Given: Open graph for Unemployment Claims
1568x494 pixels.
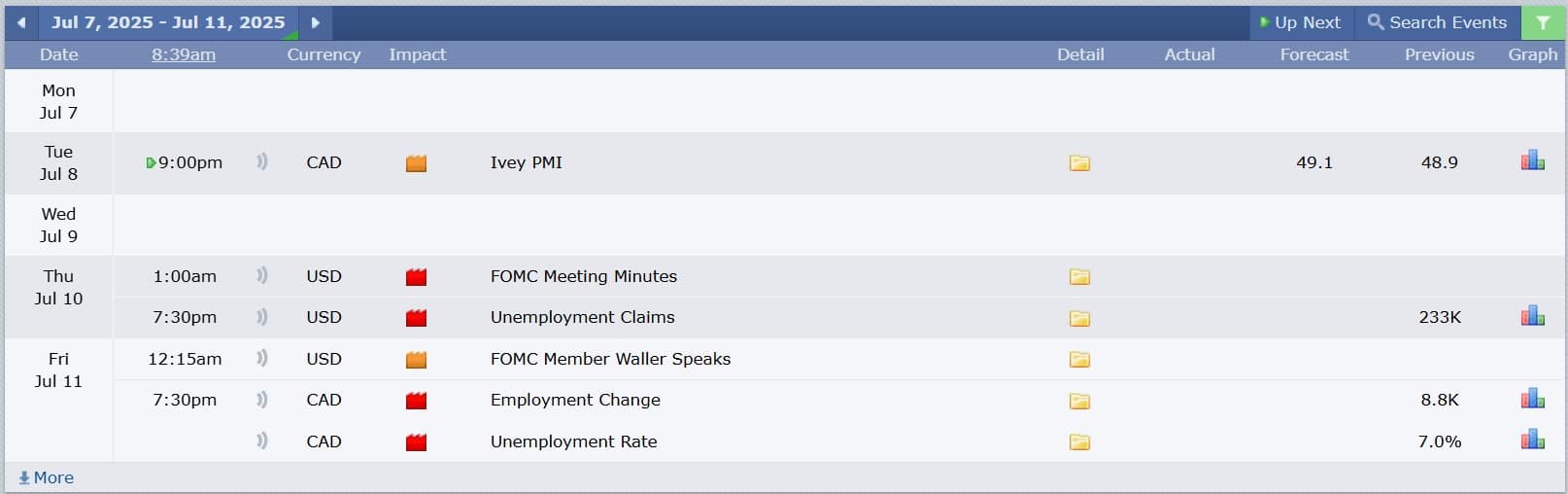Looking at the screenshot, I should (x=1533, y=315).
